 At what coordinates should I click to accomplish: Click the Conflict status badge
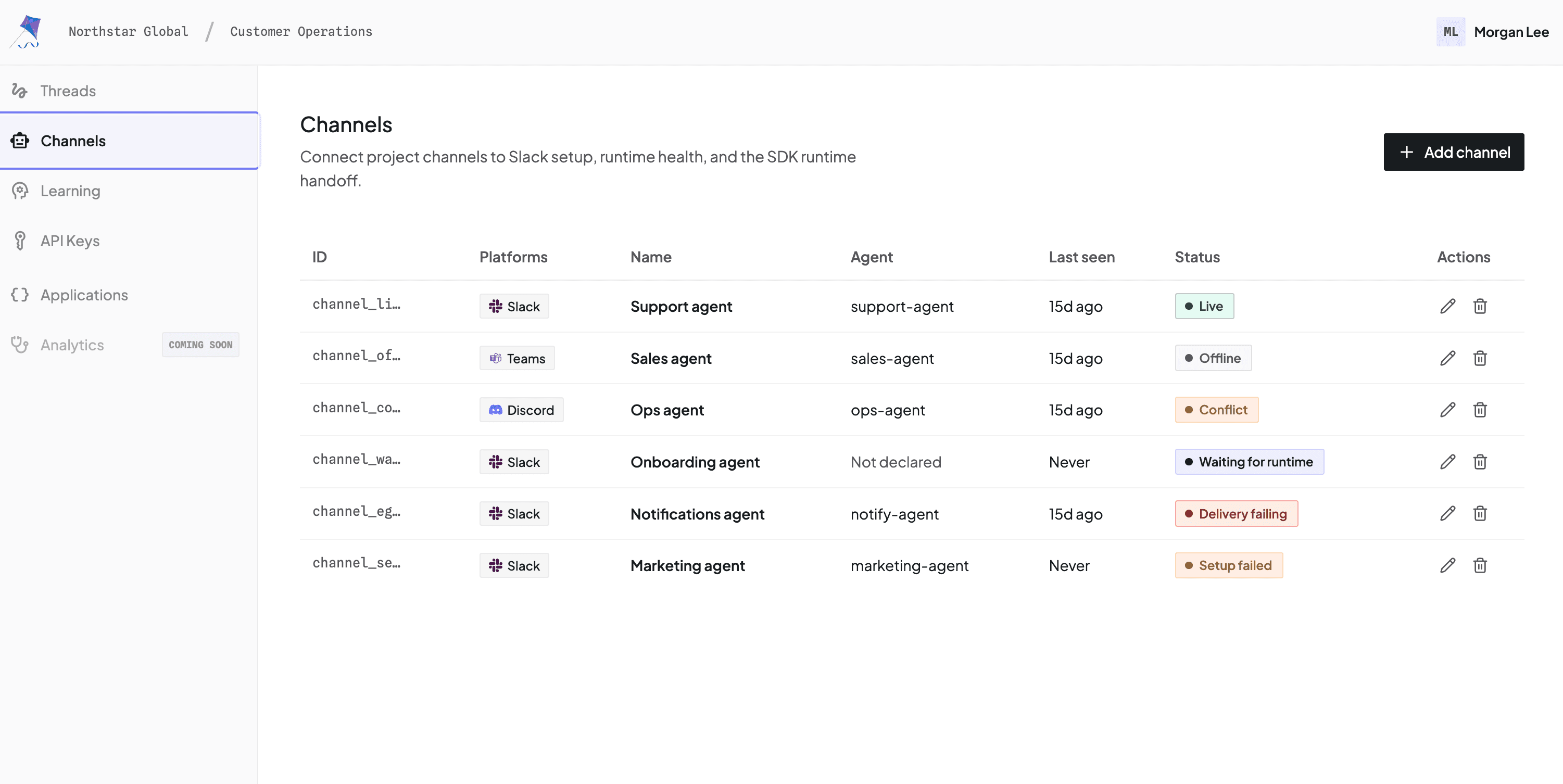pos(1217,410)
